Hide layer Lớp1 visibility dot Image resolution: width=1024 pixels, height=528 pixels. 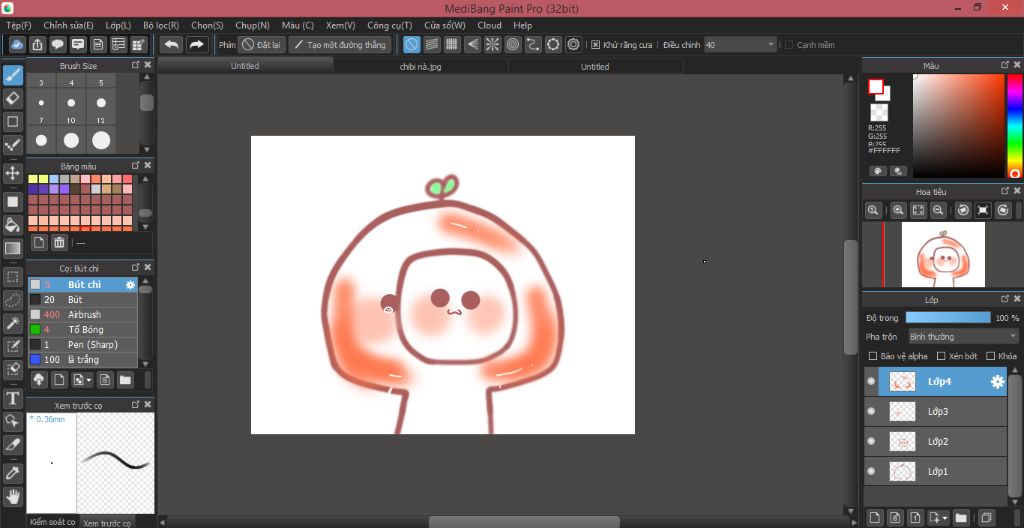click(871, 471)
